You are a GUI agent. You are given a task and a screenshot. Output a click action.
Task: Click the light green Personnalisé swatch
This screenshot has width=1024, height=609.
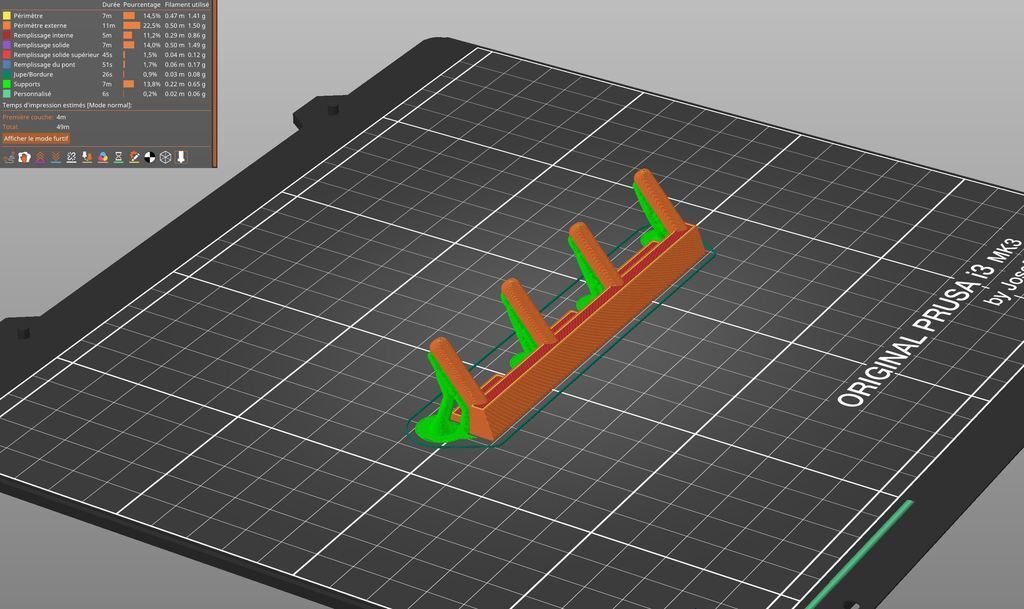[7, 94]
